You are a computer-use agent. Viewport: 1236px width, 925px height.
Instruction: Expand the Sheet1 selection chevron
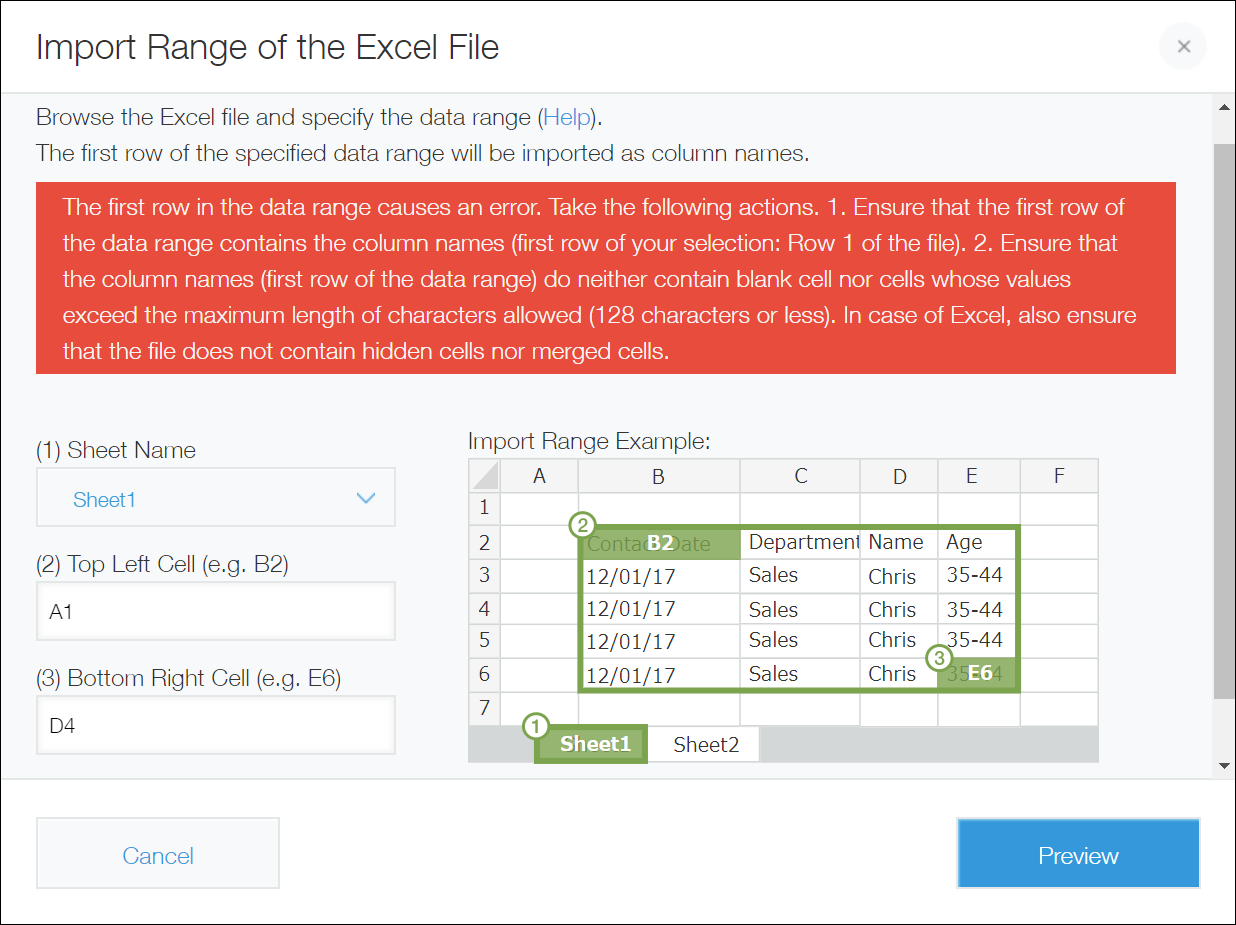[x=366, y=497]
